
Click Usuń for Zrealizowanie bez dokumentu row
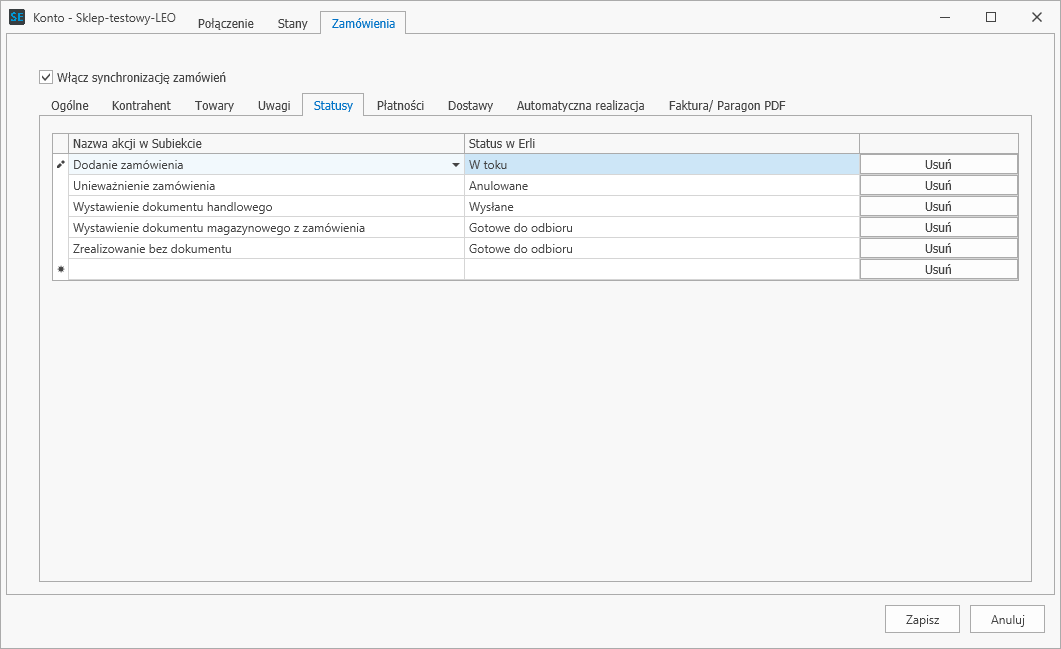point(939,248)
